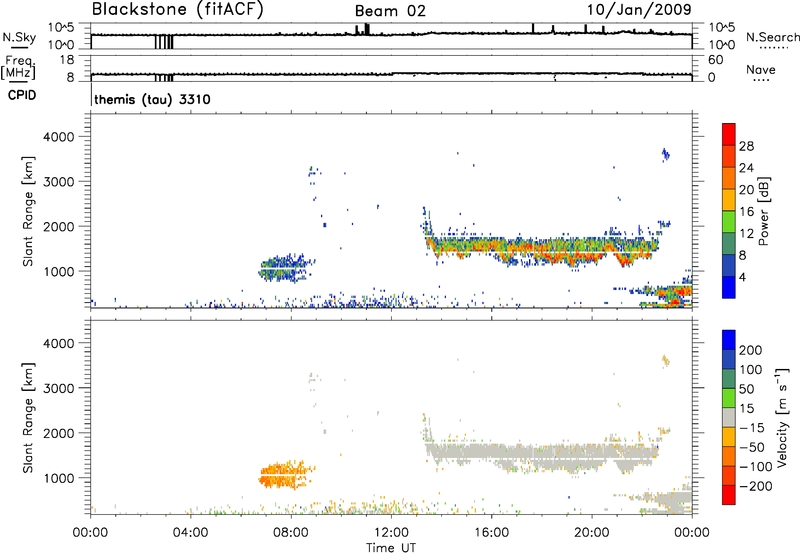The width and height of the screenshot is (800, 554).
Task: Click the "12:00" time tick label
Action: pos(391,533)
